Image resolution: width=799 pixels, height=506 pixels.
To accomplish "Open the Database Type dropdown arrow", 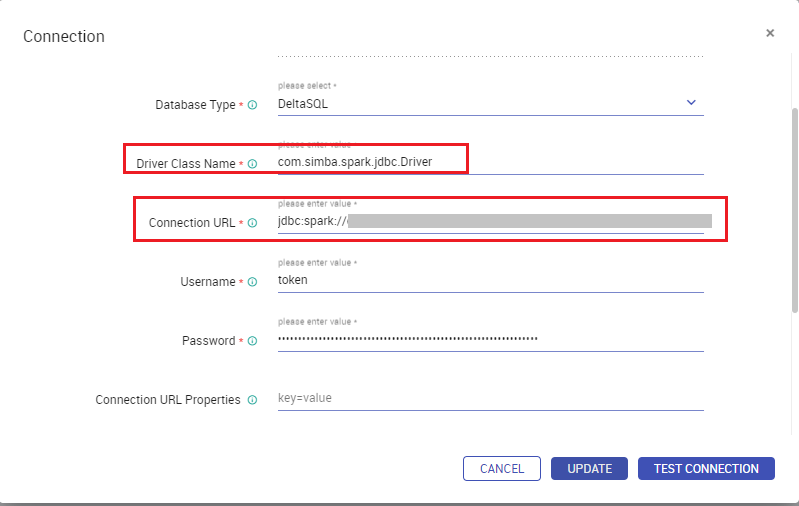I will point(691,102).
